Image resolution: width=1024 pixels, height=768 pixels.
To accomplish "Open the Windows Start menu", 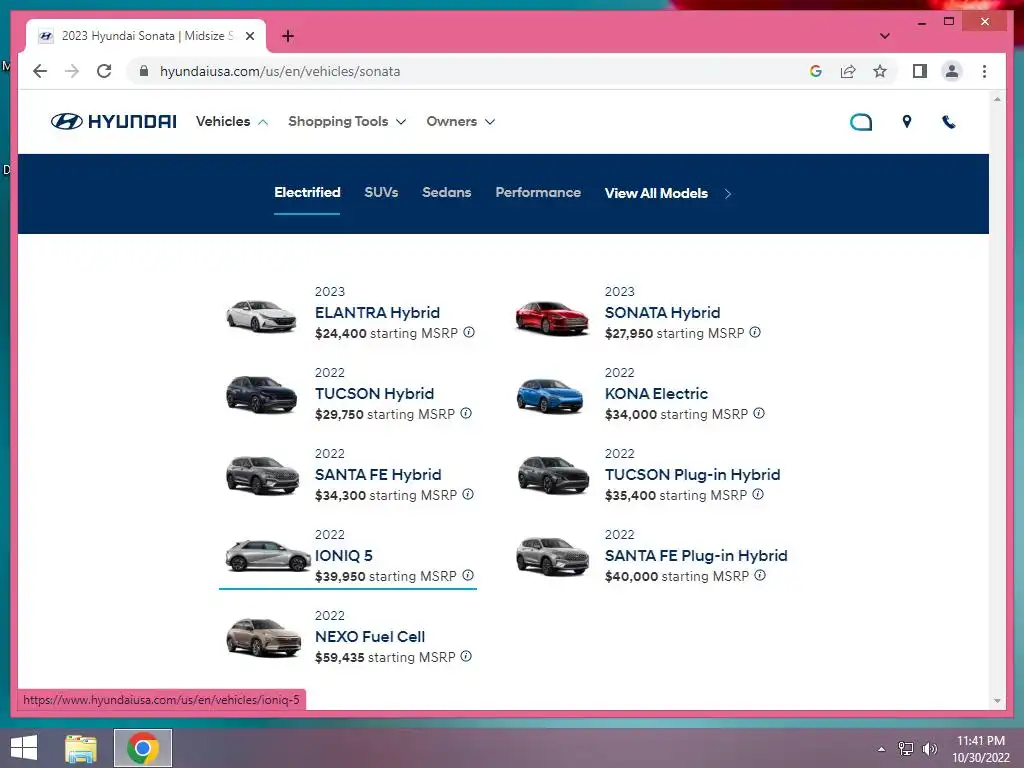I will click(24, 748).
